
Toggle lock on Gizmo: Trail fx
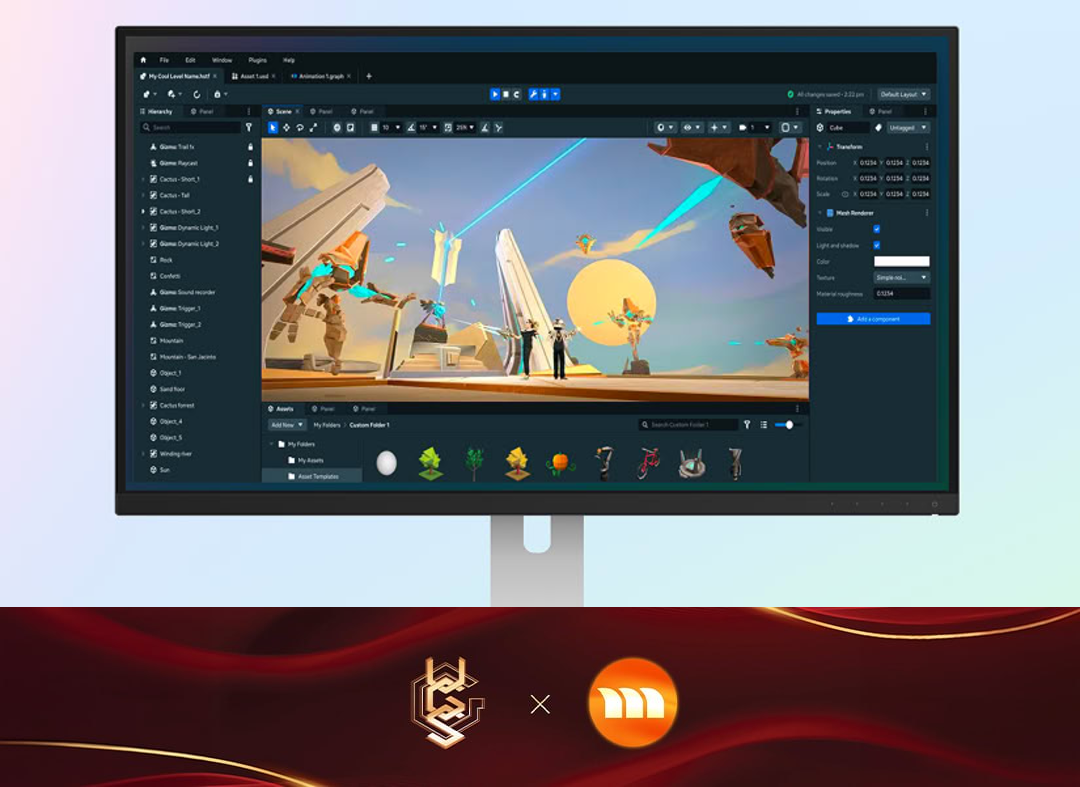click(x=250, y=147)
